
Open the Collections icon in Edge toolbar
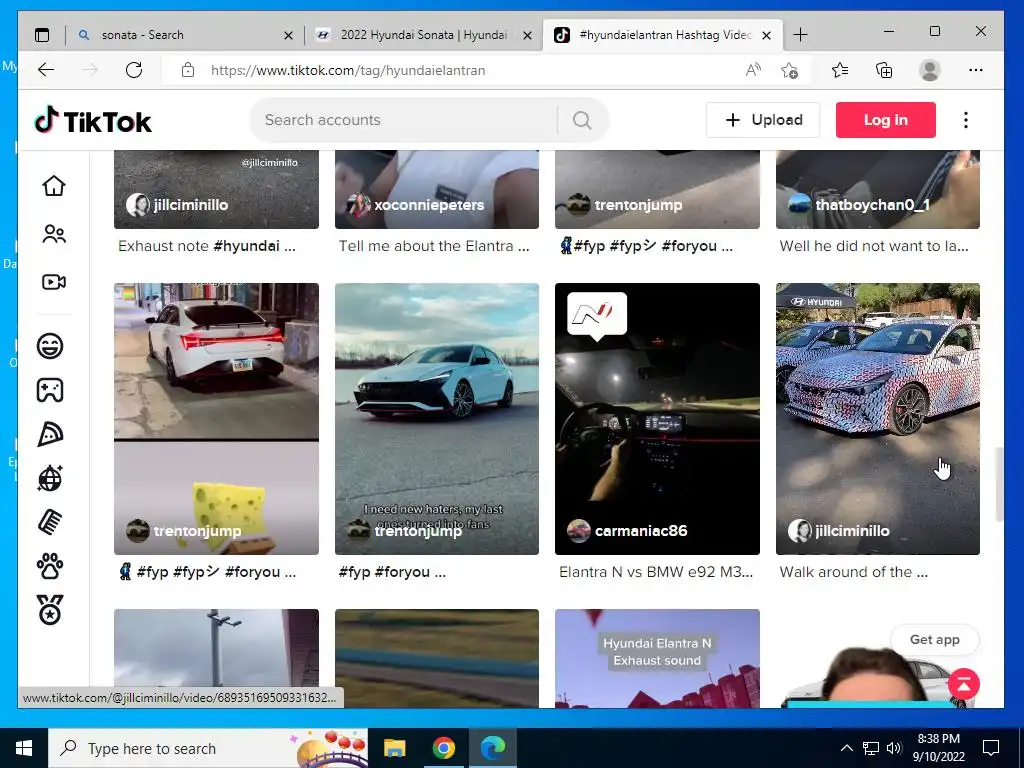[x=884, y=70]
